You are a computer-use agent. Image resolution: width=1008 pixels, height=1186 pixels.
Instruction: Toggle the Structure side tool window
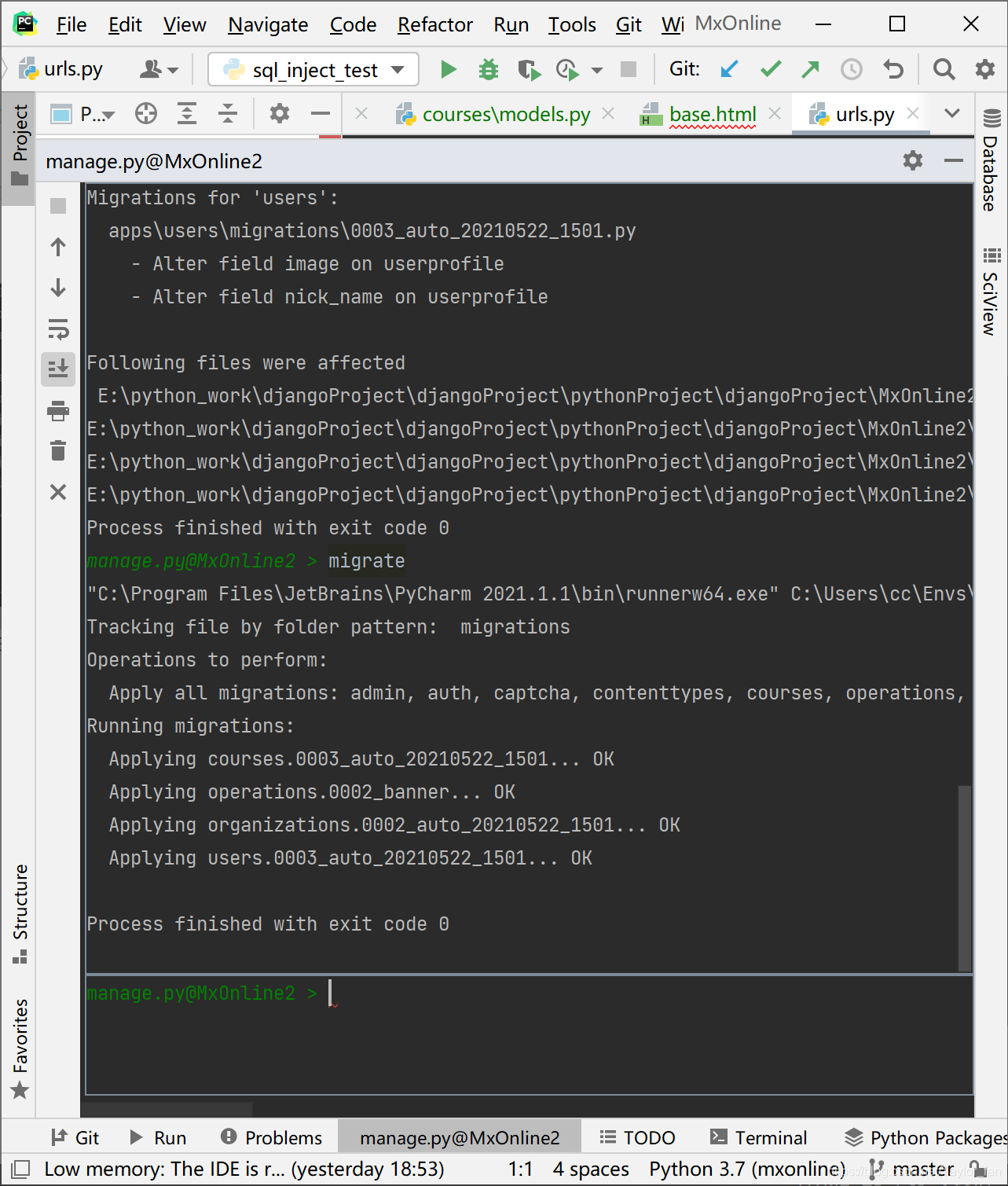coord(20,913)
